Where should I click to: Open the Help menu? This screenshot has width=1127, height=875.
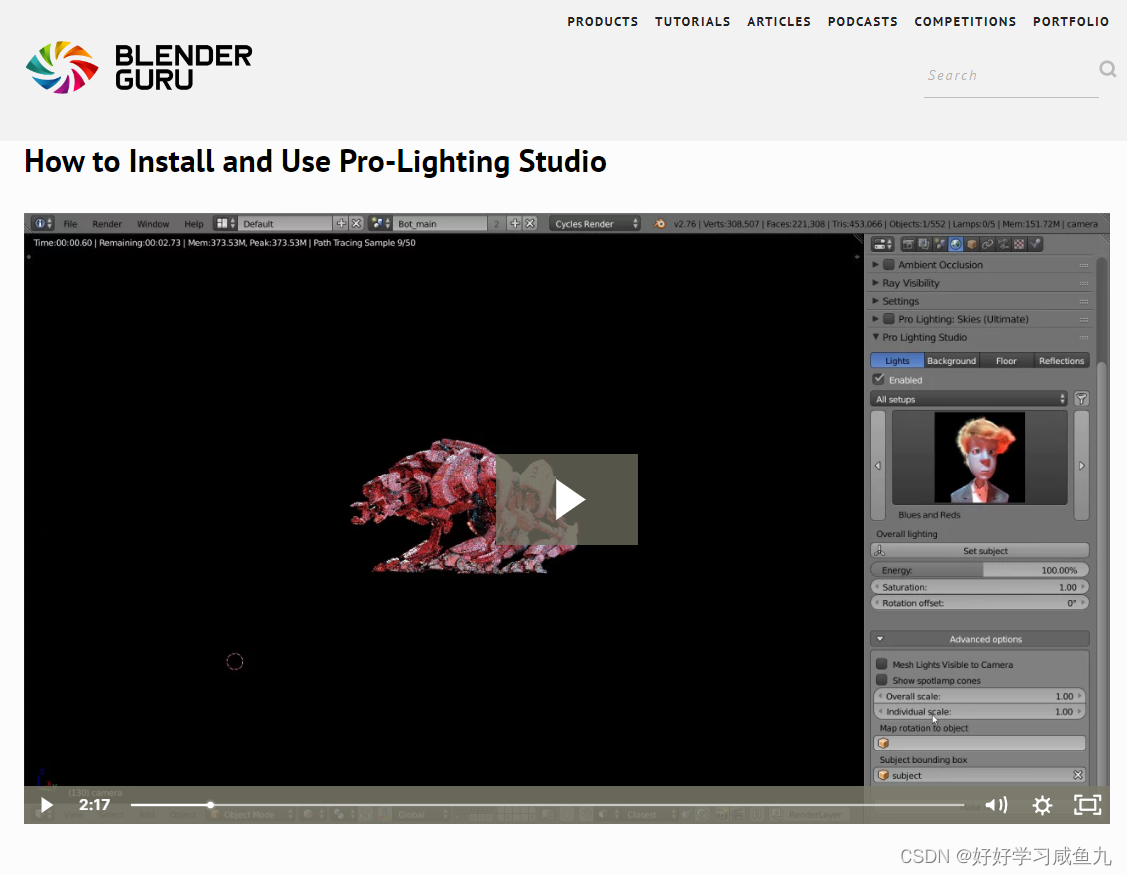(x=194, y=224)
